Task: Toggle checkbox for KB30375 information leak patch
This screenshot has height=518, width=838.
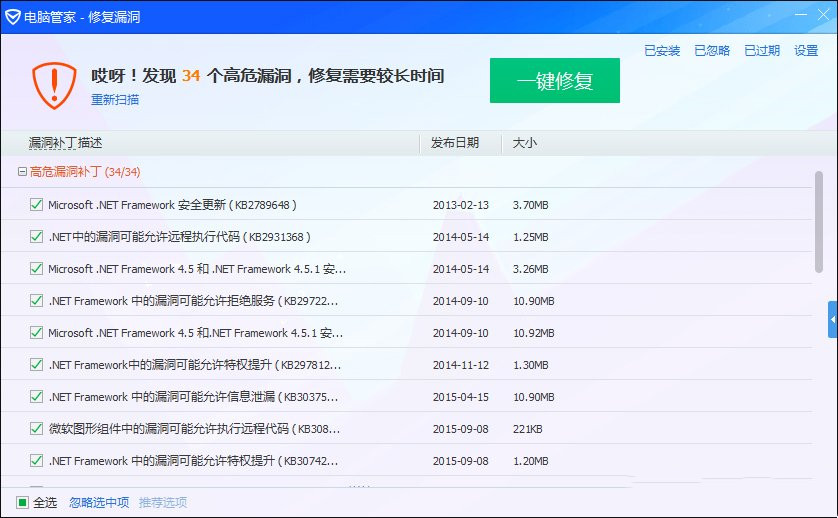Action: (x=36, y=397)
